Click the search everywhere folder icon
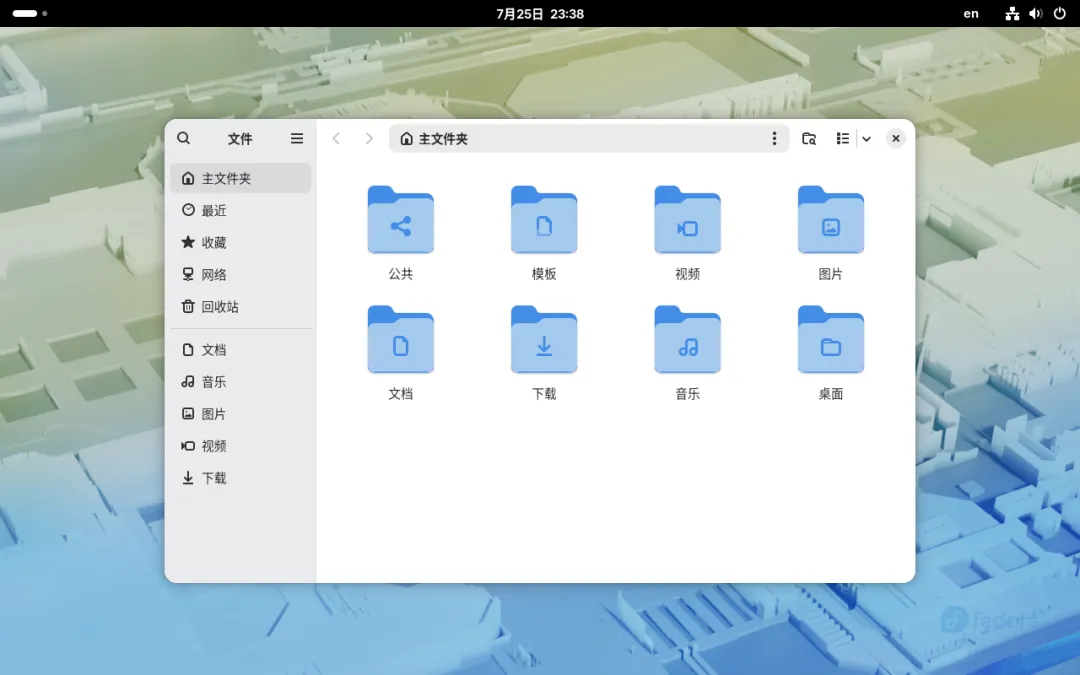Screen dimensions: 1080x675 (x=809, y=138)
